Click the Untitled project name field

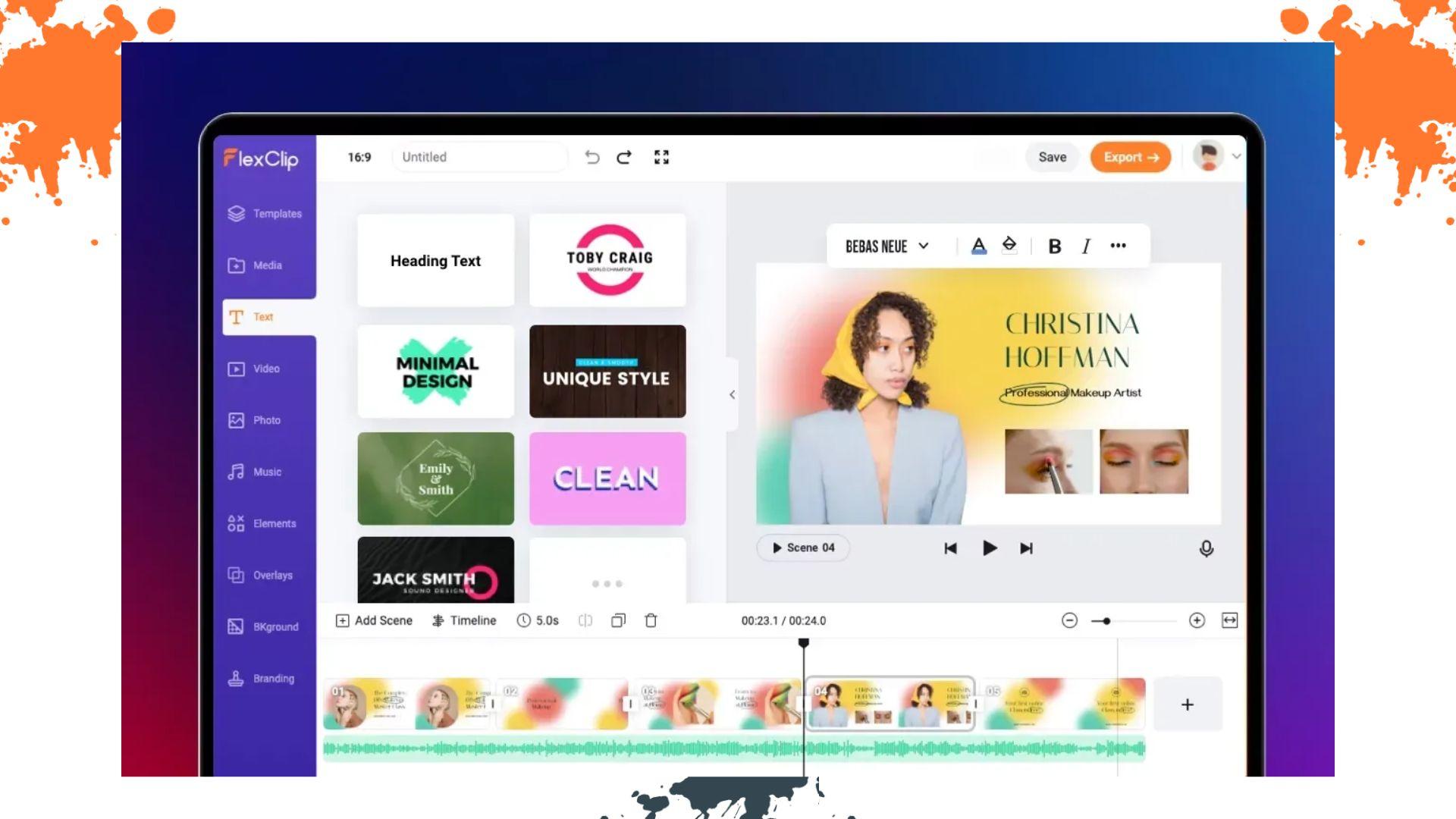pos(479,157)
